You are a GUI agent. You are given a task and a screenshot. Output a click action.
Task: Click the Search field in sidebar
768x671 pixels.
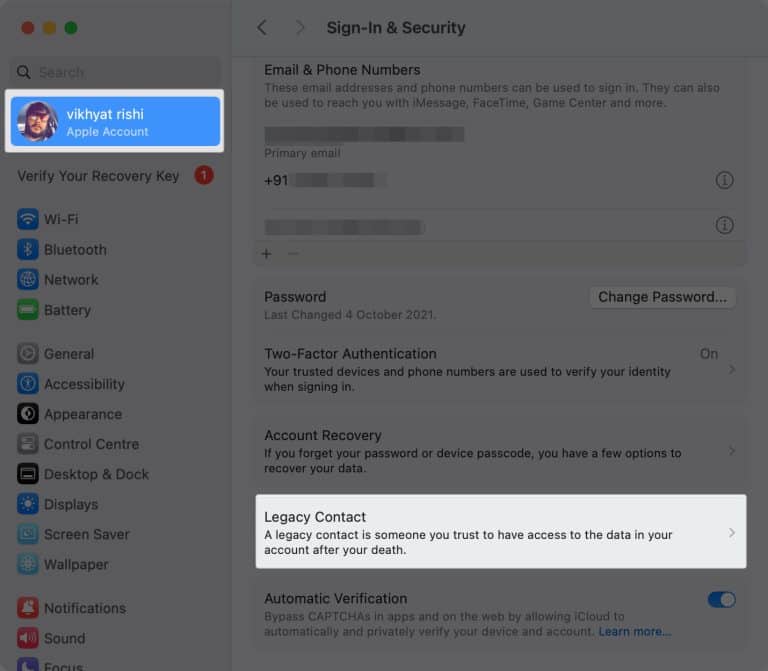pyautogui.click(x=115, y=72)
